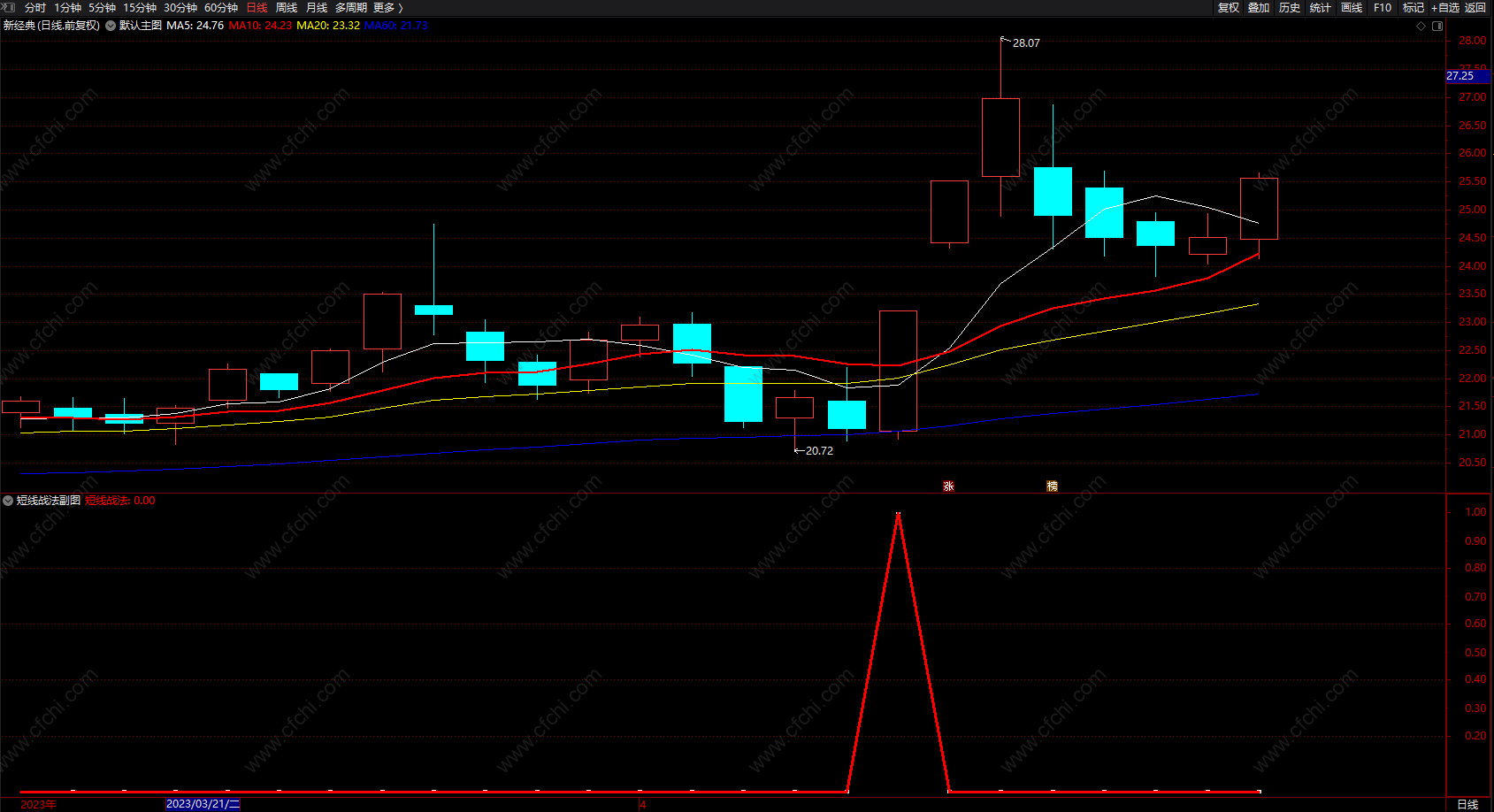Image resolution: width=1494 pixels, height=812 pixels.
Task: Click the month 4 marker on time axis
Action: click(643, 804)
